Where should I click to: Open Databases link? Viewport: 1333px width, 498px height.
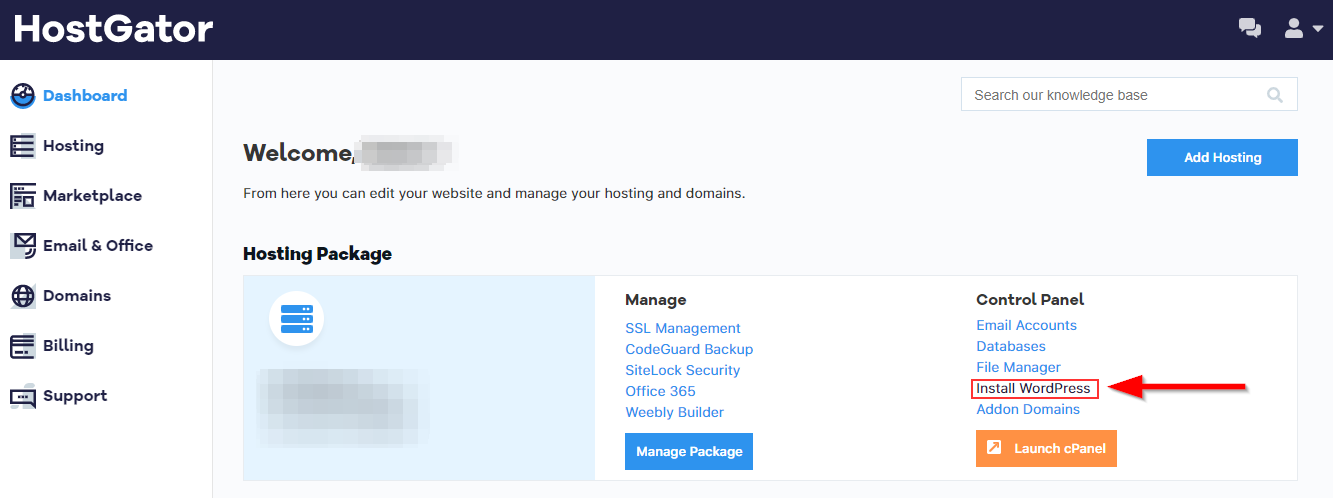coord(1011,346)
